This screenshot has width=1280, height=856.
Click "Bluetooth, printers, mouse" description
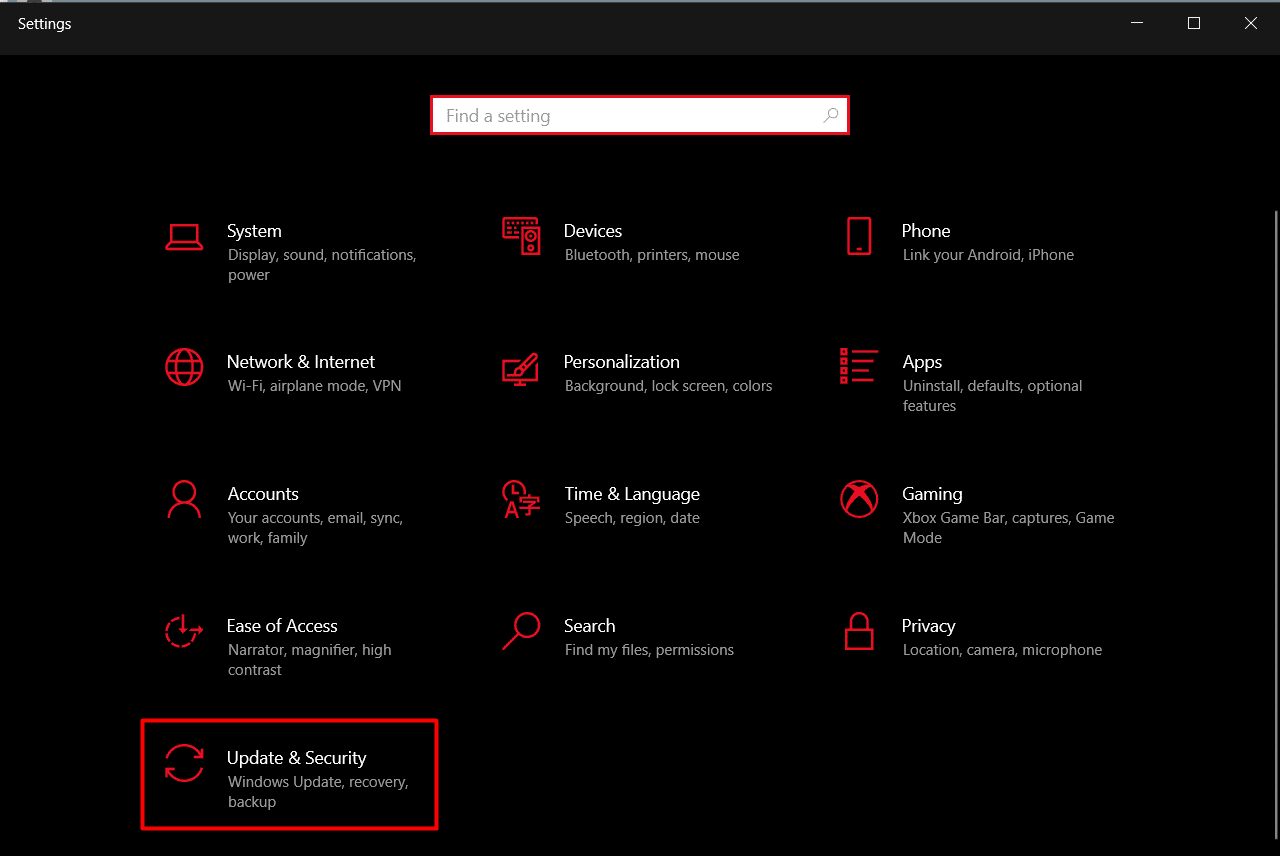coord(652,255)
